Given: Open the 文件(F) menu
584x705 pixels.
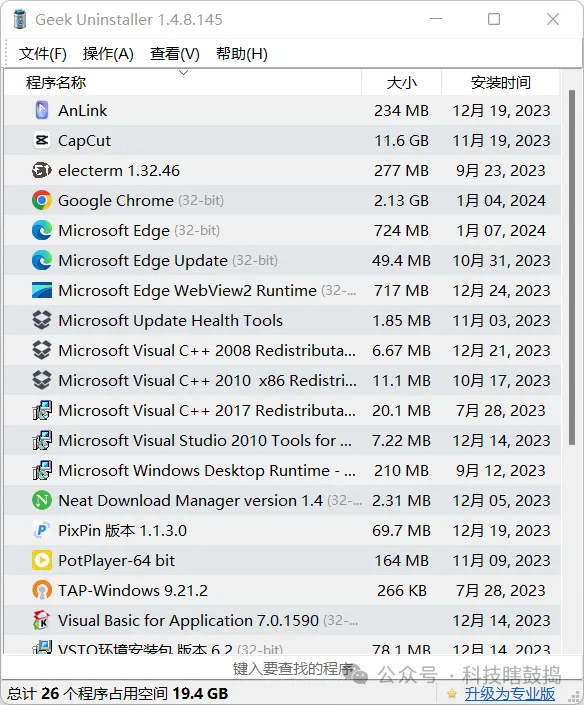Looking at the screenshot, I should pyautogui.click(x=43, y=54).
